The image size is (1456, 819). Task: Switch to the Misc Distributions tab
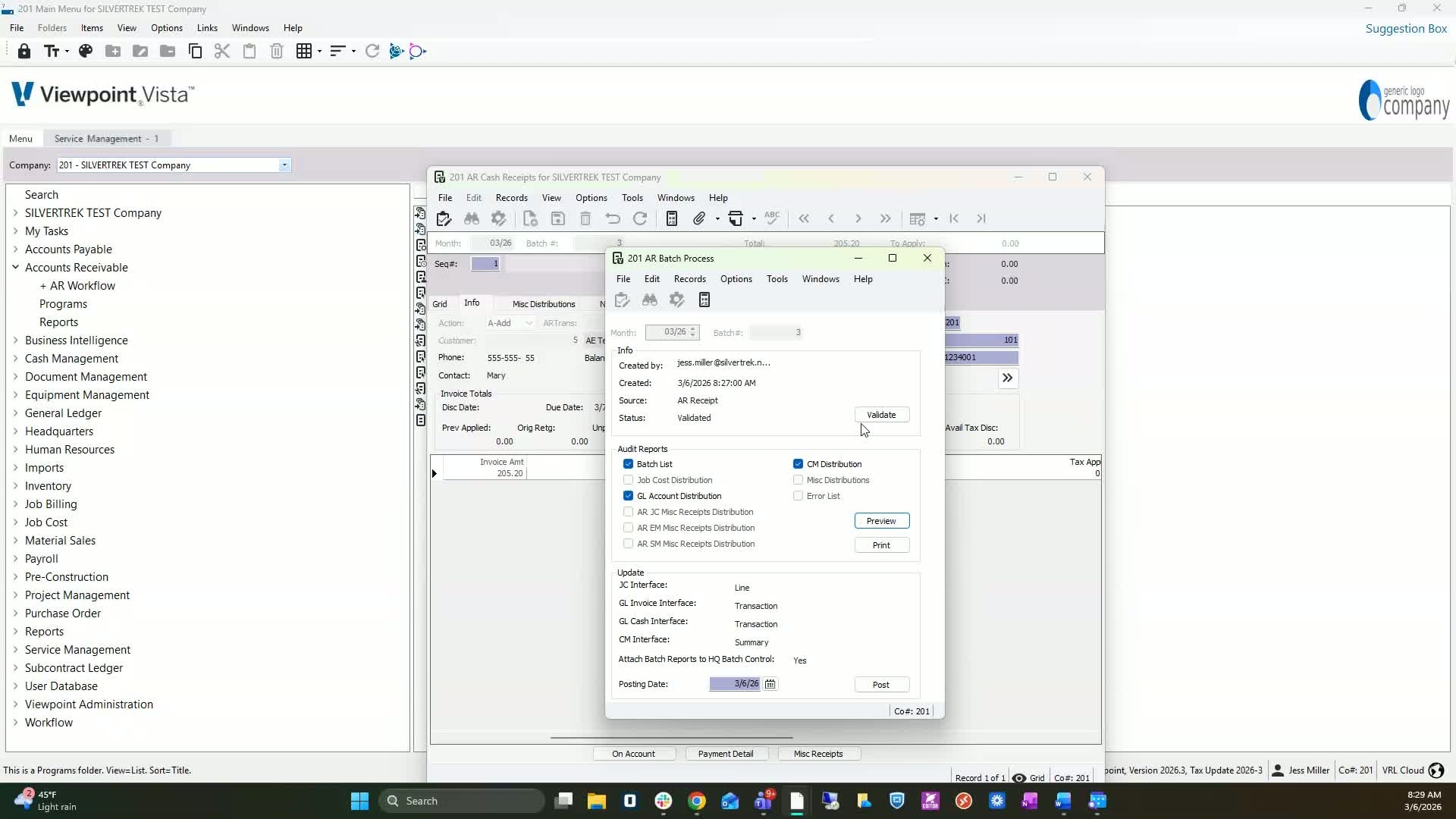[x=543, y=304]
